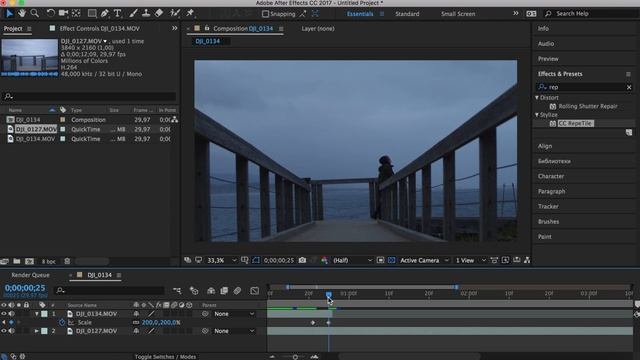640x360 pixels.
Task: Select the Rotation tool
Action: point(50,13)
